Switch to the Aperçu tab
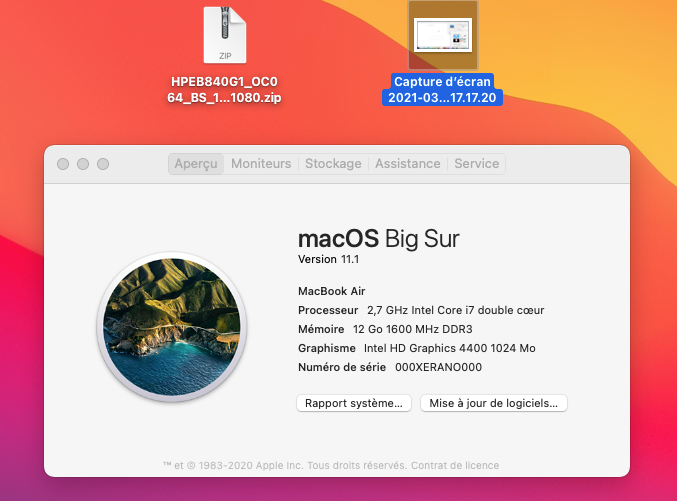Viewport: 677px width, 501px height. [x=196, y=164]
